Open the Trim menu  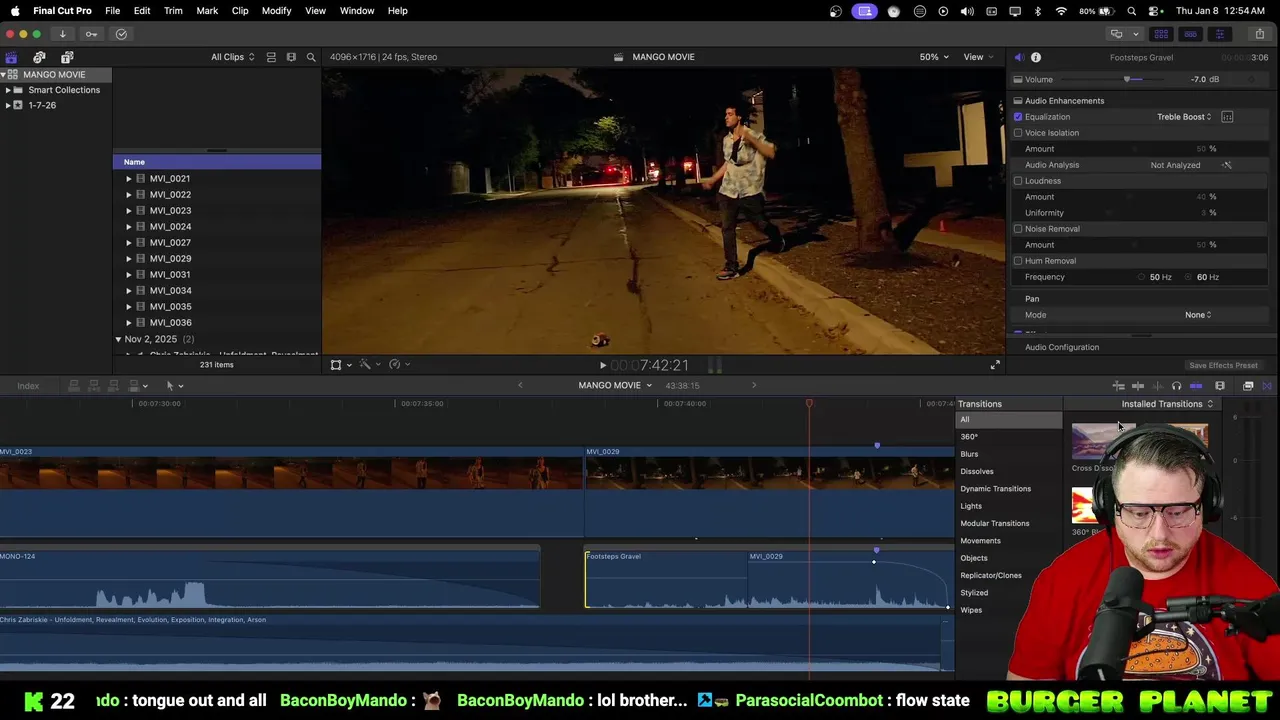click(173, 11)
